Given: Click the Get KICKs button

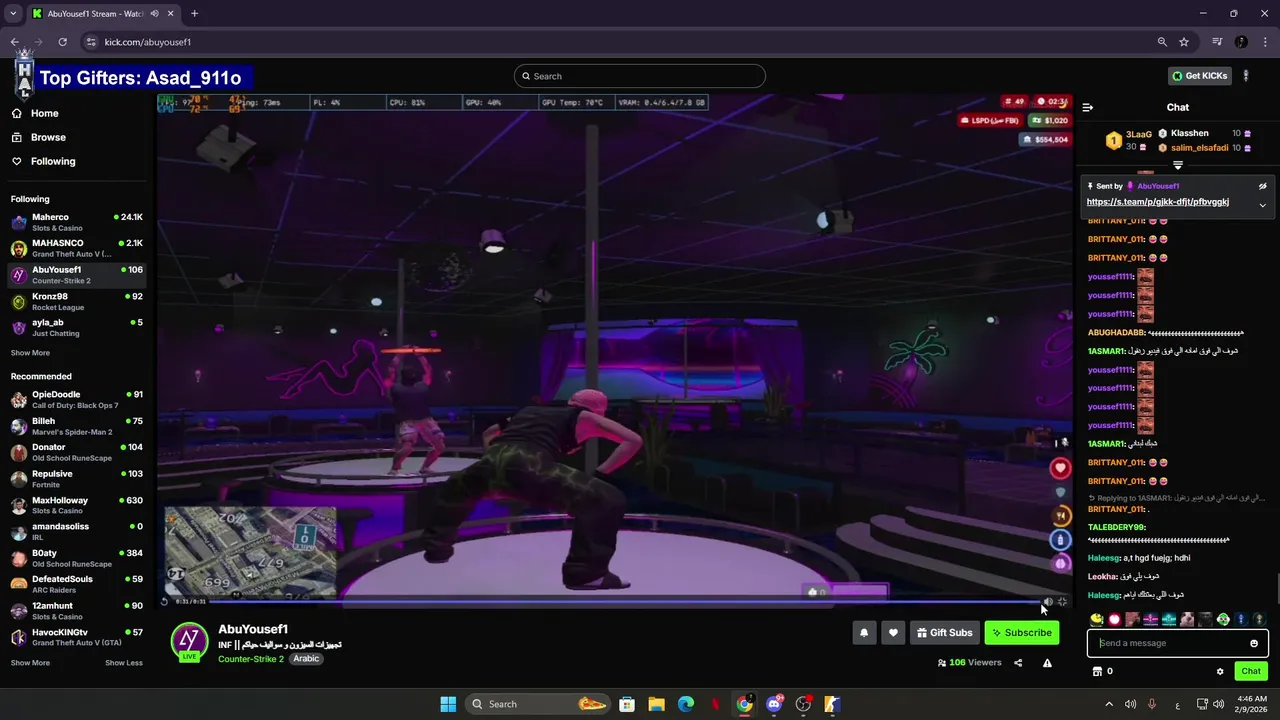Looking at the screenshot, I should pos(1199,76).
